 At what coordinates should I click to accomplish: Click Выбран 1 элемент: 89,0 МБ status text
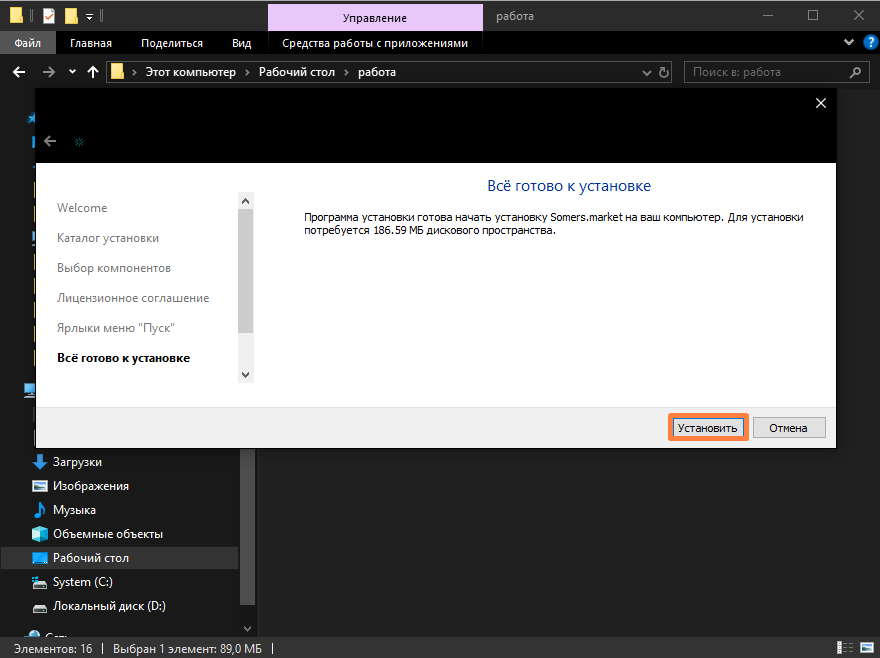pos(187,648)
